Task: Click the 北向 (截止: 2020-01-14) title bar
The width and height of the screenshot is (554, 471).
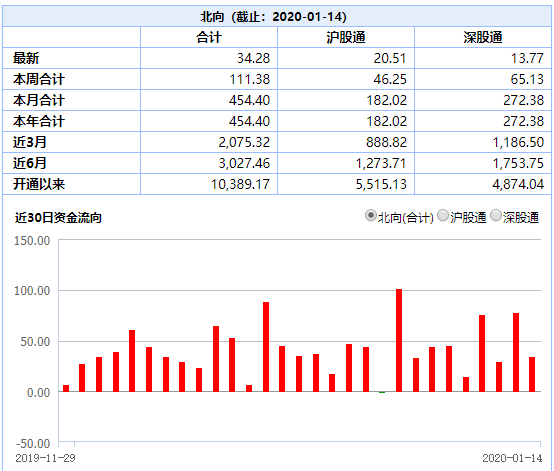Action: click(277, 16)
